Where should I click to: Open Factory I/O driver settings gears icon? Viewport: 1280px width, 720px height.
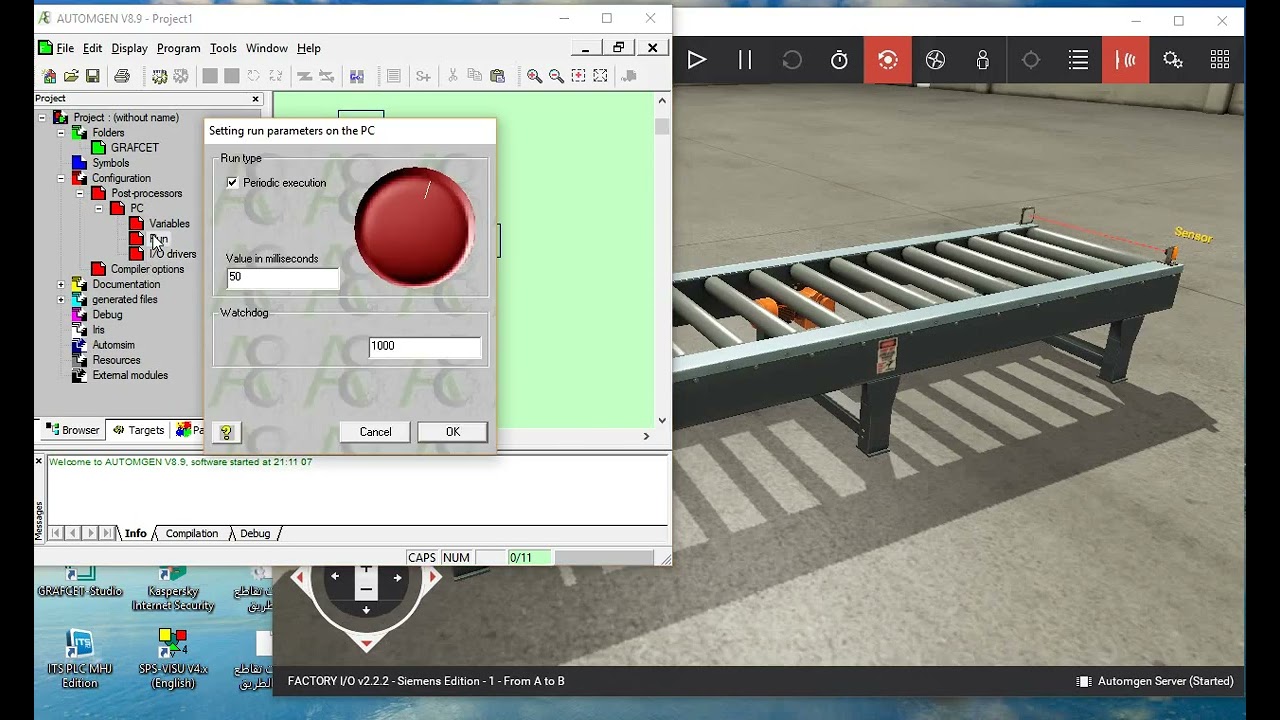(1173, 60)
